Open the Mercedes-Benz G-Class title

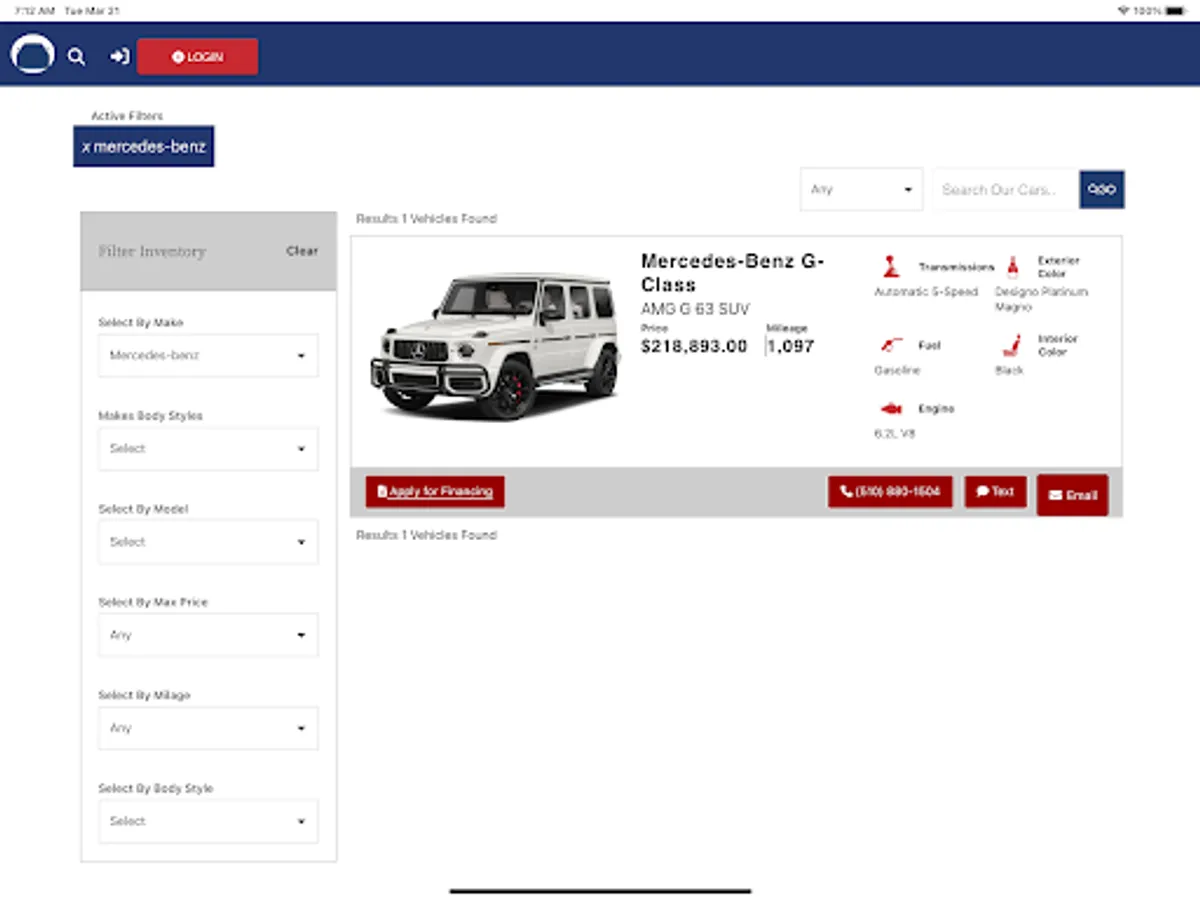(x=732, y=272)
